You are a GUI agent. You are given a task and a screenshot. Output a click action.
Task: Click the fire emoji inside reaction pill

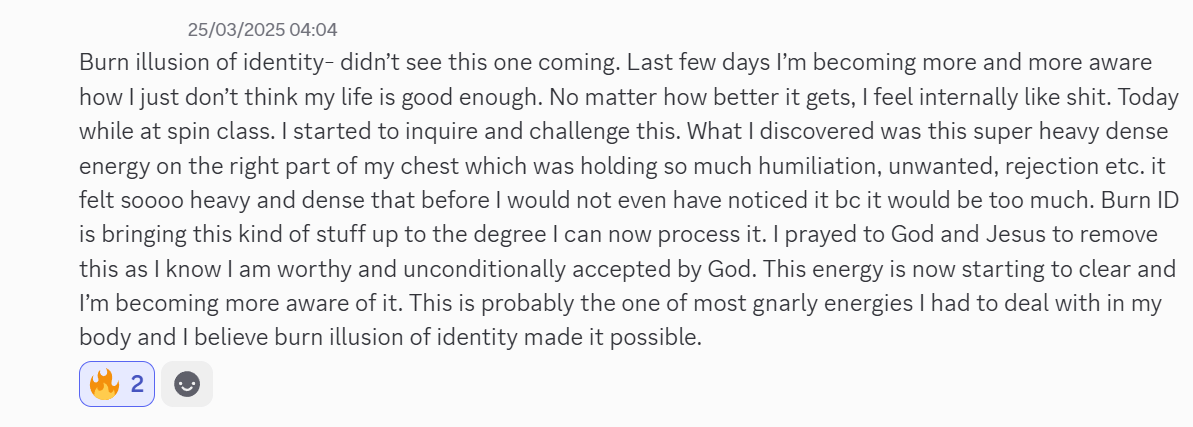[x=104, y=384]
